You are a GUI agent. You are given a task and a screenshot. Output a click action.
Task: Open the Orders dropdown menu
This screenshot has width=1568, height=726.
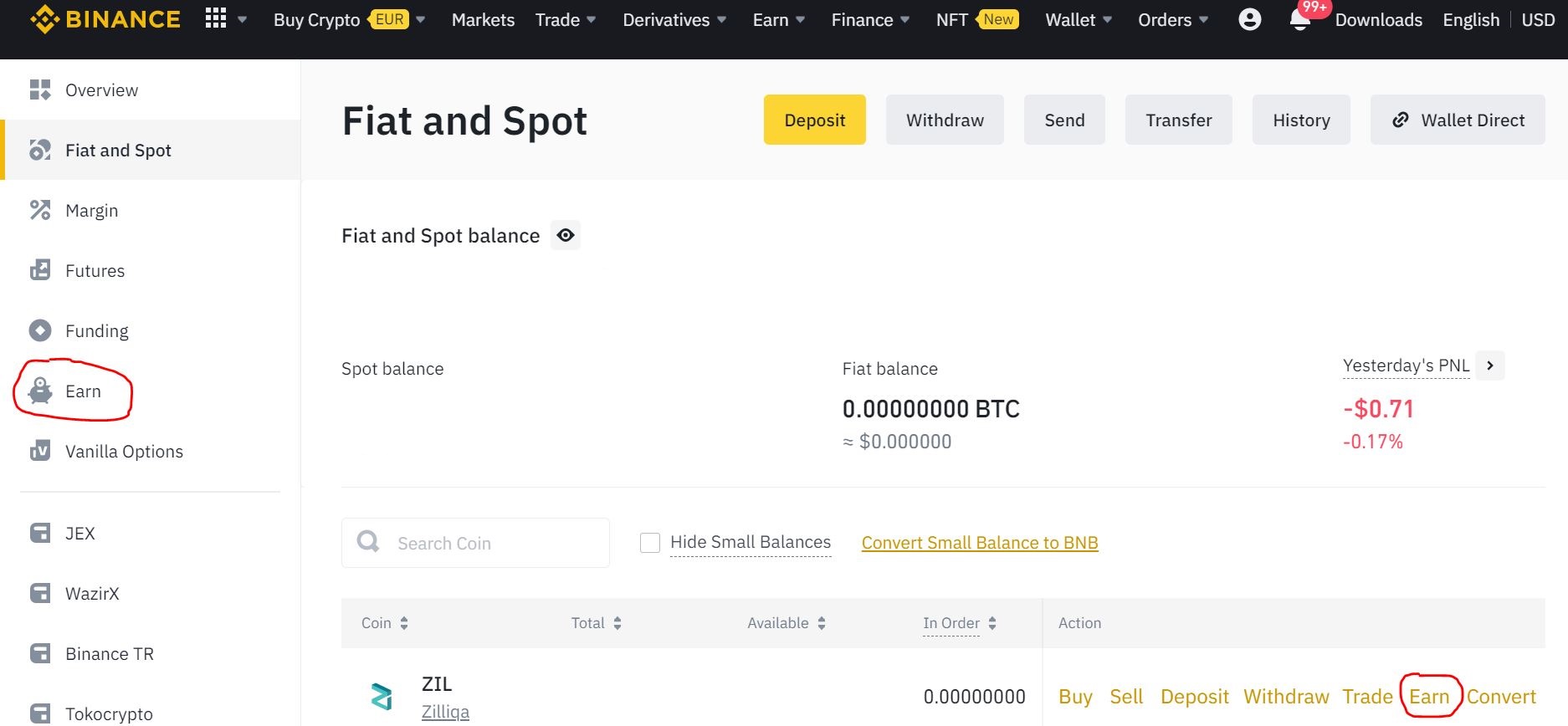coord(1173,19)
